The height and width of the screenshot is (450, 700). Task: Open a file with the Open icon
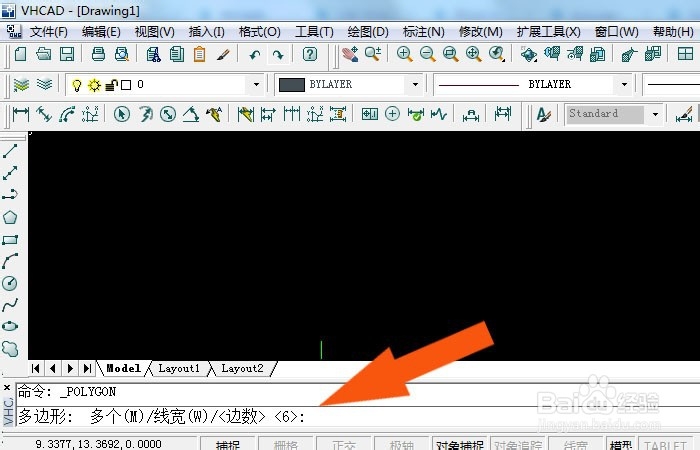(x=43, y=54)
